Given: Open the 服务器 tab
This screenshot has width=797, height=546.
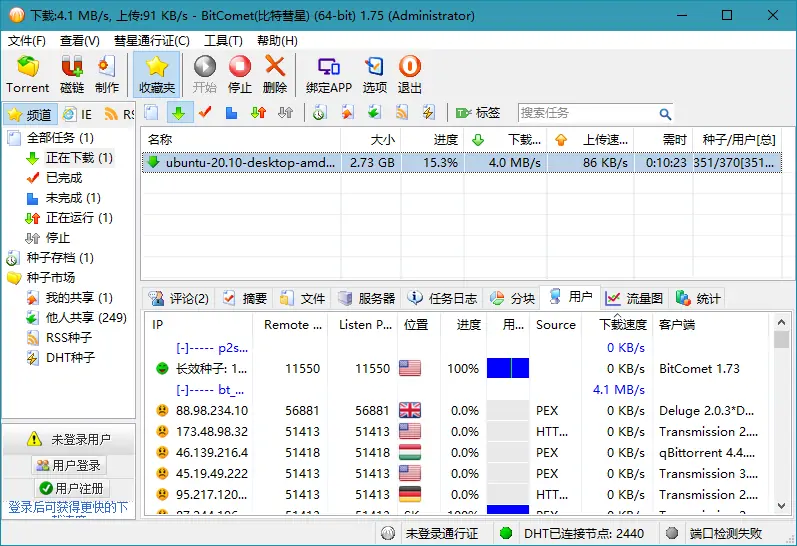Looking at the screenshot, I should point(366,298).
